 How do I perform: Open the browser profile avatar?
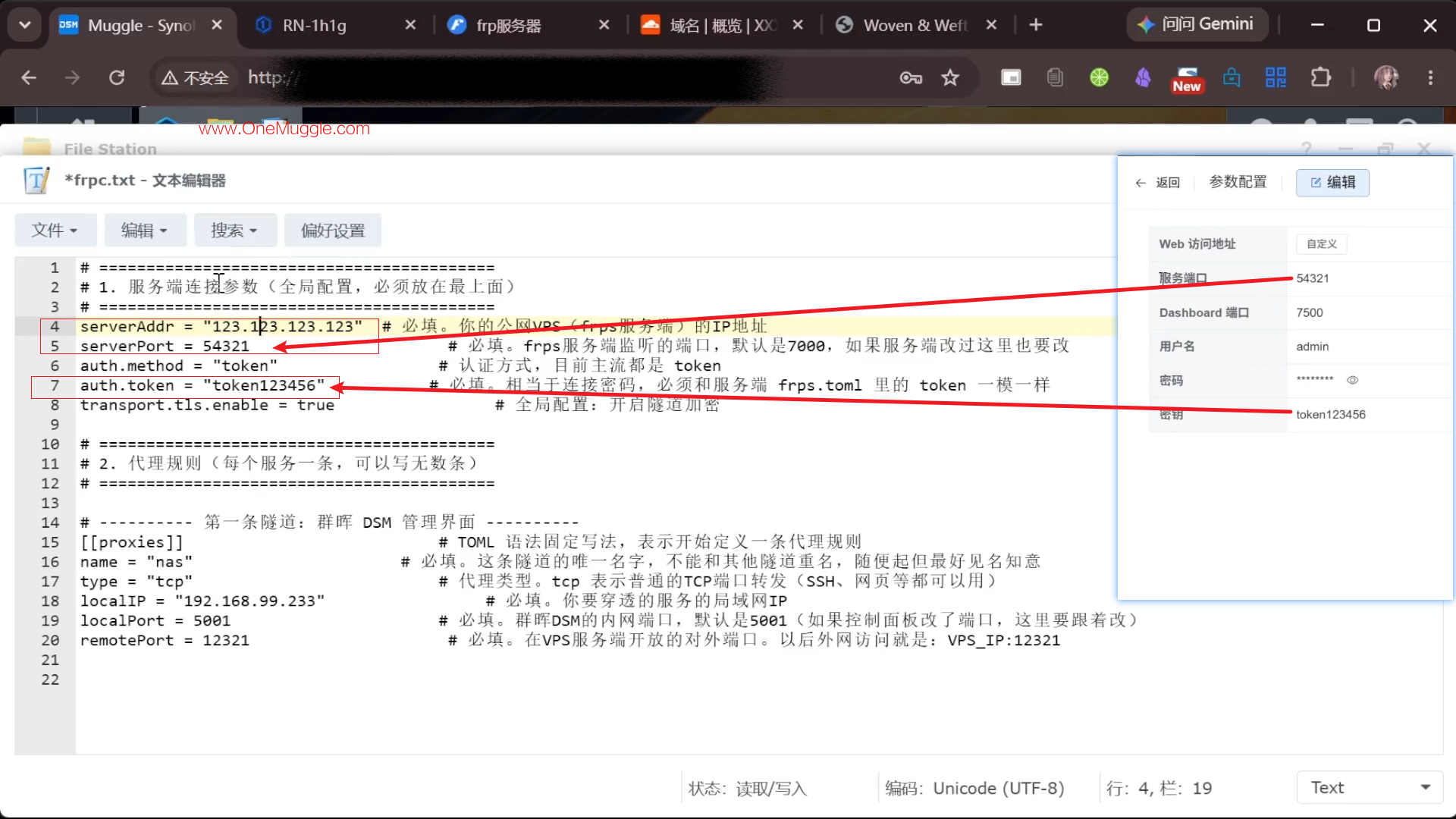tap(1386, 77)
